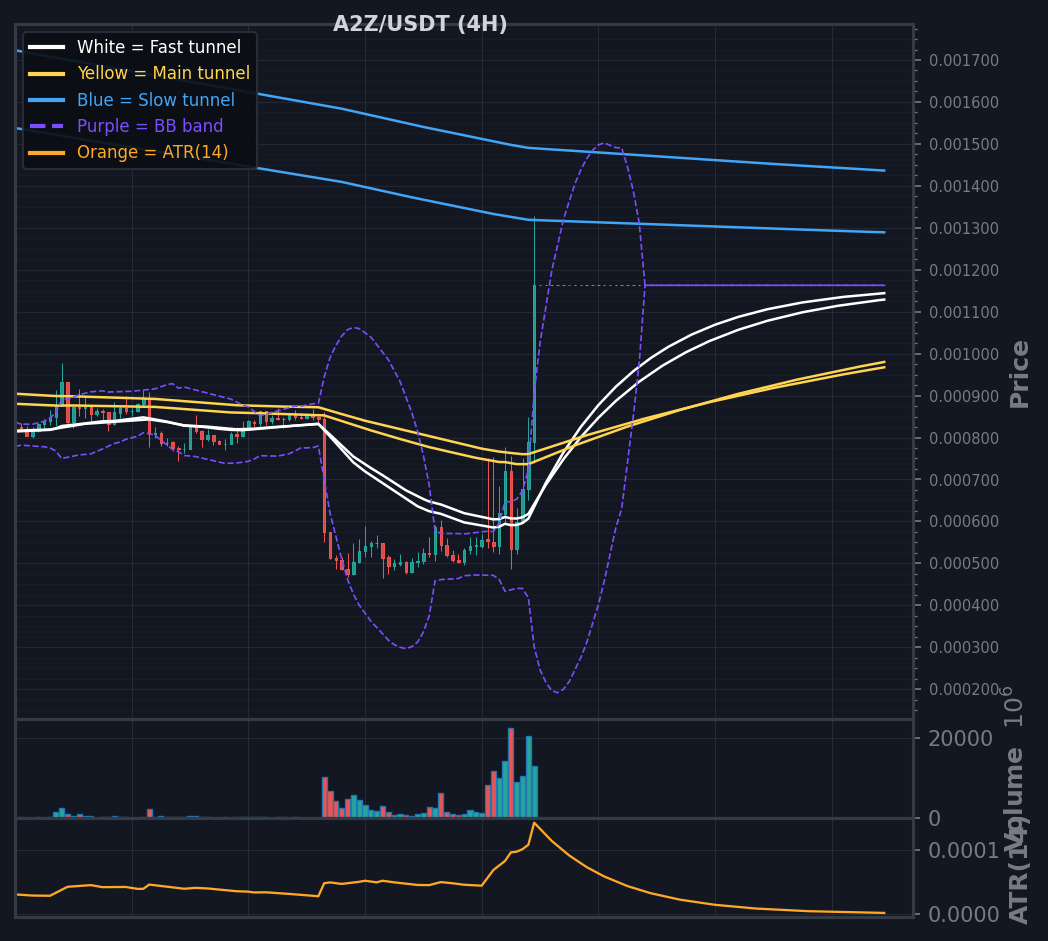Click the 0.000600 price axis label
1048x941 pixels.
pos(964,521)
